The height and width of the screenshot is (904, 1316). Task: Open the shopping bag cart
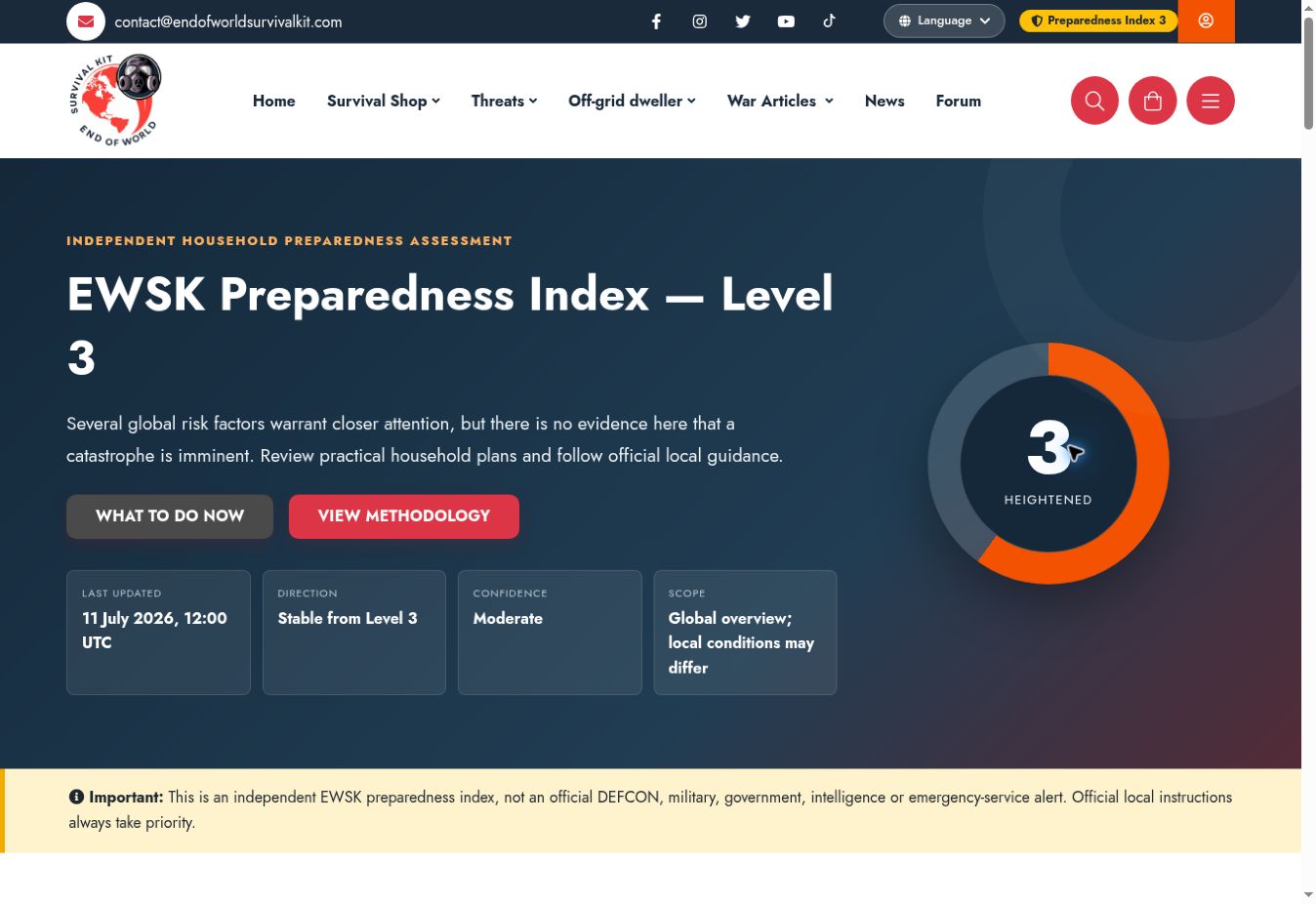coord(1153,101)
